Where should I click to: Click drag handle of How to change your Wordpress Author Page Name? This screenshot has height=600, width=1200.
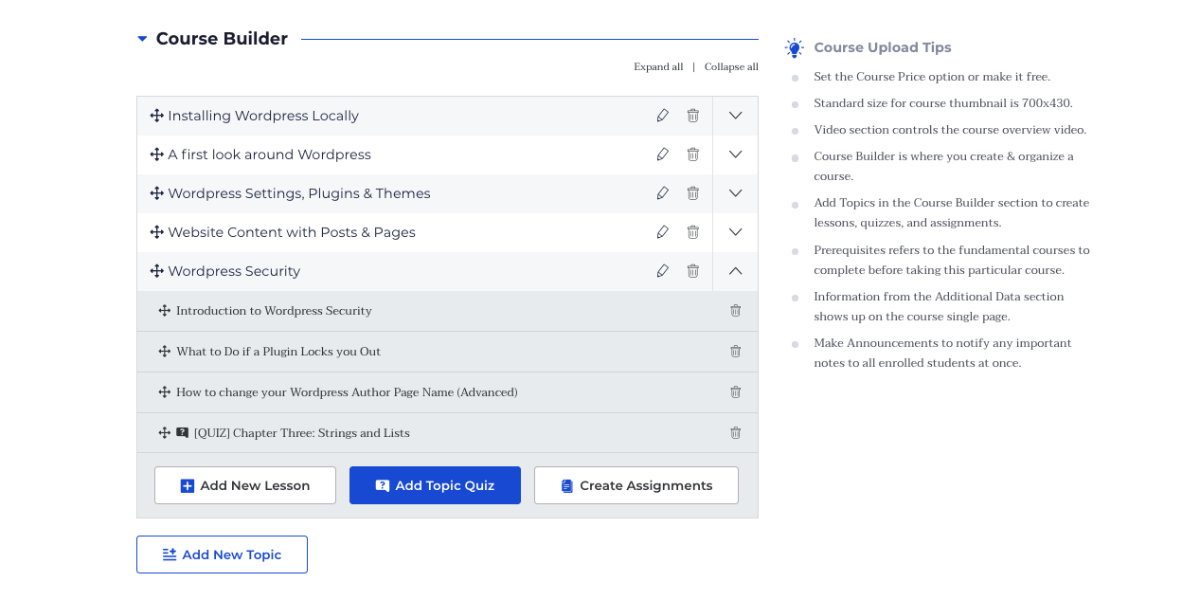(x=165, y=392)
